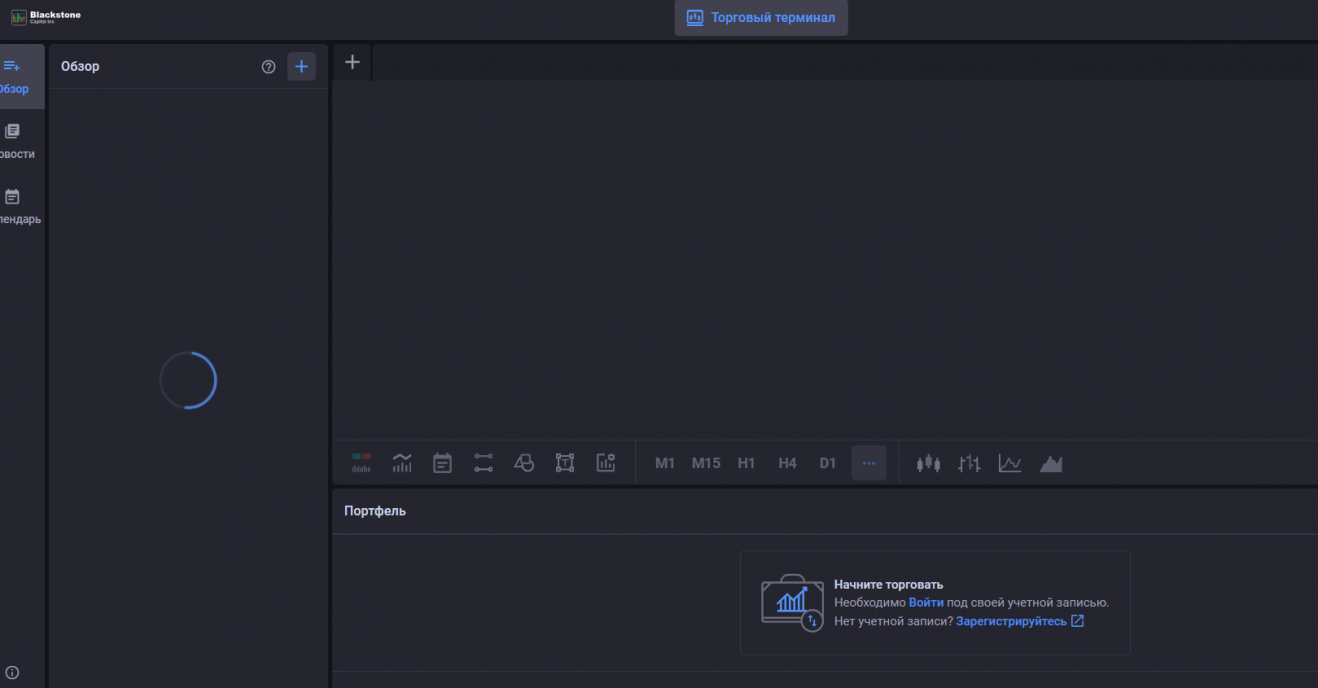Select the line drawing tool
Viewport: 1318px width, 688px height.
click(483, 463)
